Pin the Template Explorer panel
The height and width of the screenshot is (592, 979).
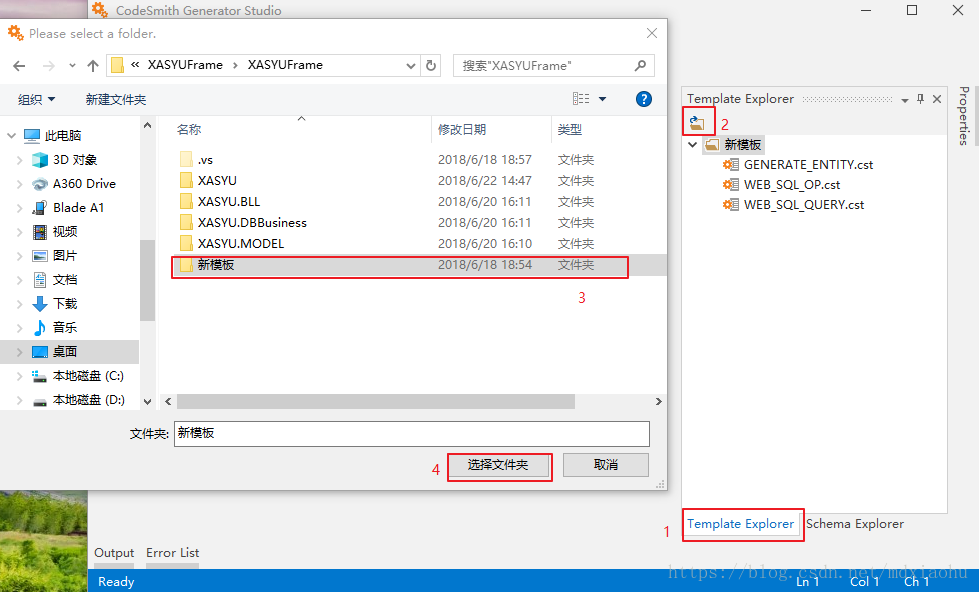920,99
